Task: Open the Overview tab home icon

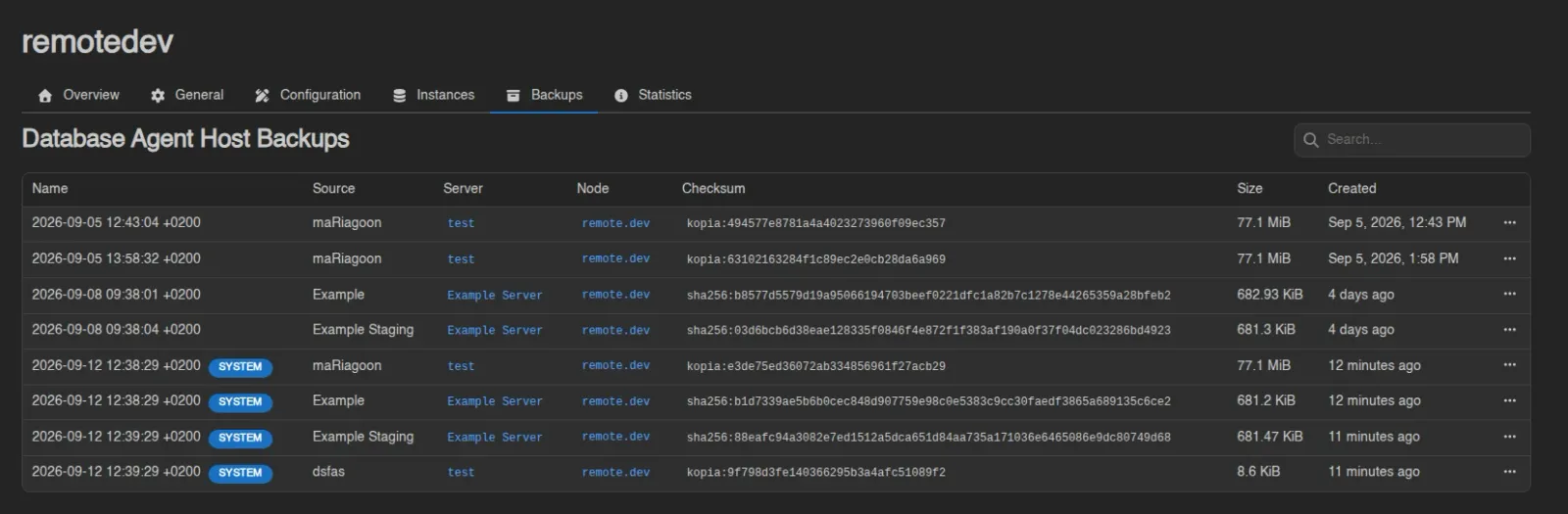Action: [45, 96]
